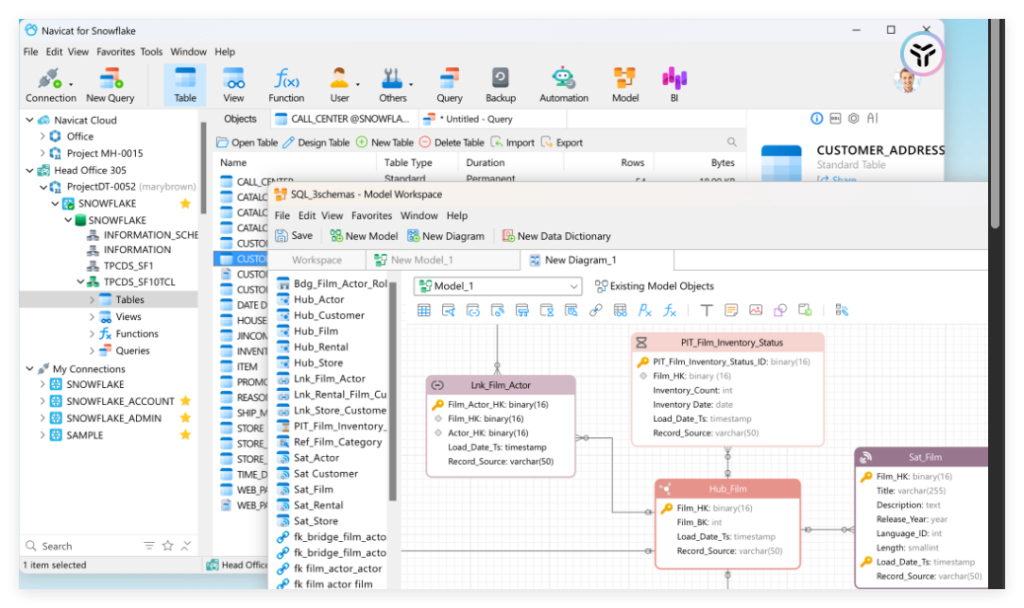Switch to the Objects tab
The width and height of the screenshot is (1024, 608).
(x=240, y=119)
